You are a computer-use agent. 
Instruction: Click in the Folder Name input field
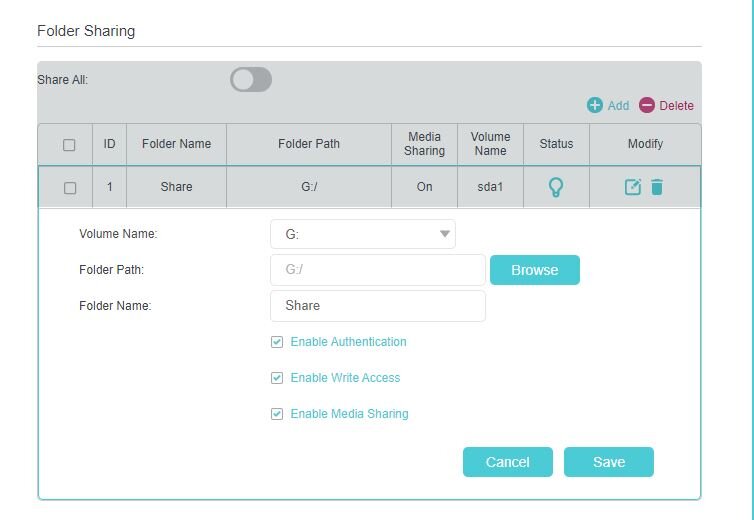378,306
